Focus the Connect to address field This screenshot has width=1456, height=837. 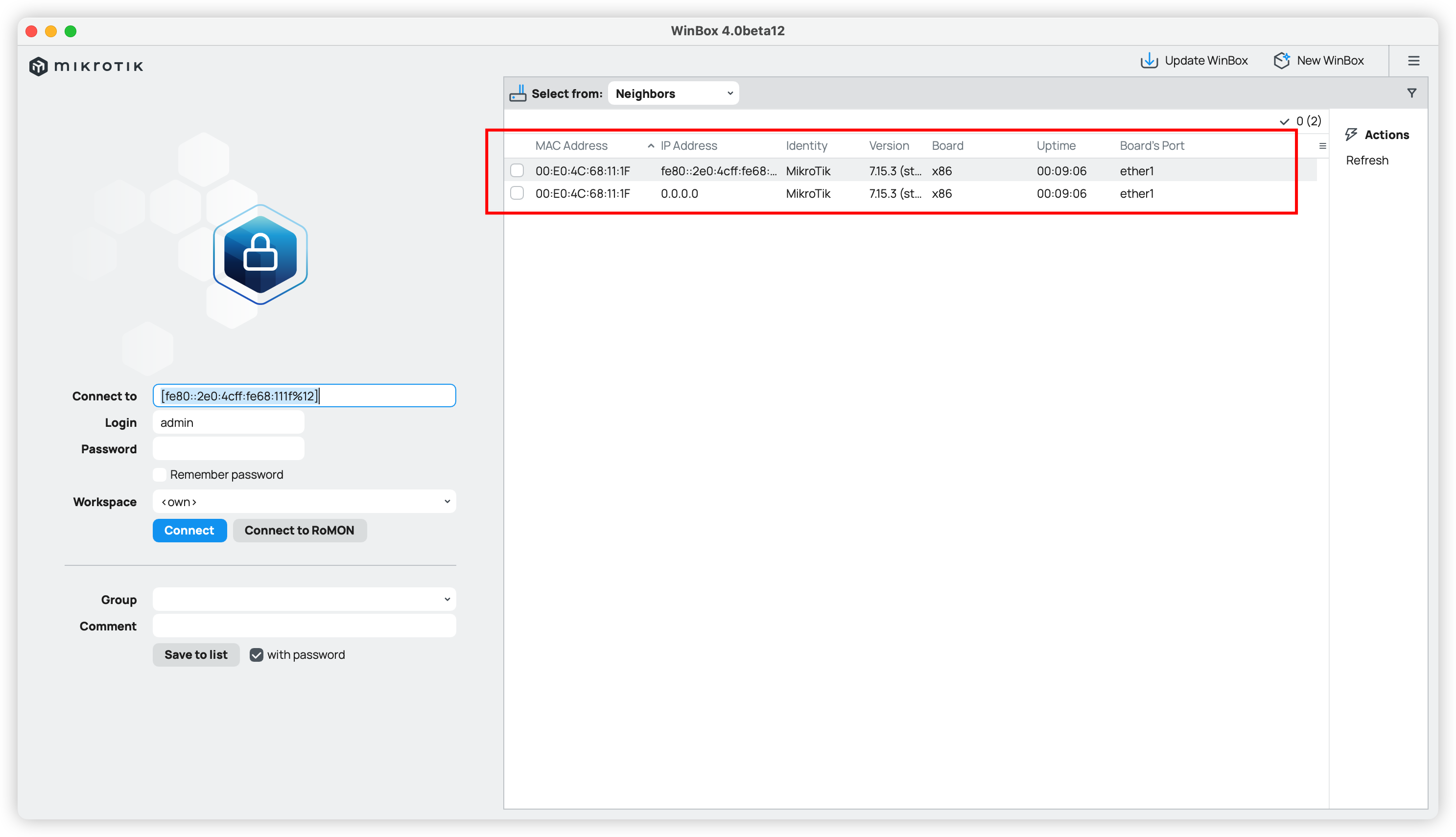click(304, 395)
